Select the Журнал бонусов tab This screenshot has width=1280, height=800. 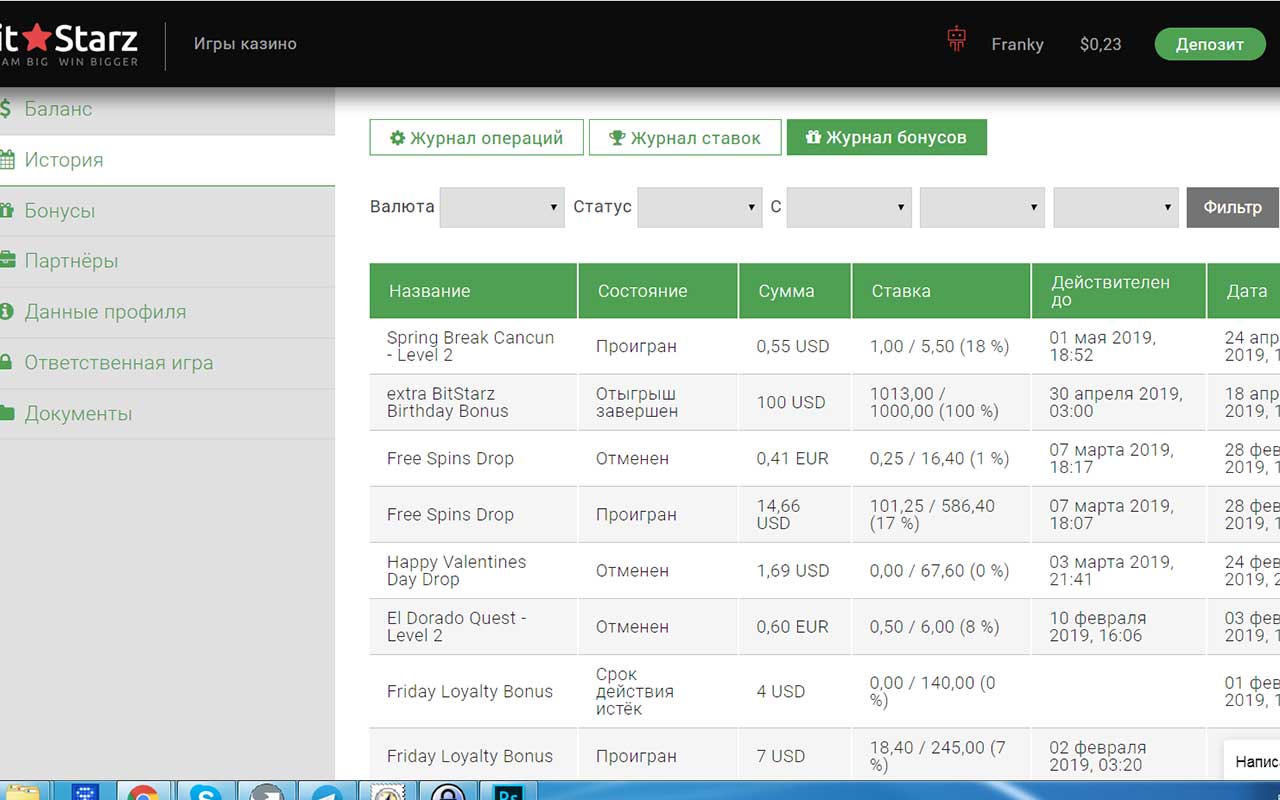pyautogui.click(x=886, y=138)
